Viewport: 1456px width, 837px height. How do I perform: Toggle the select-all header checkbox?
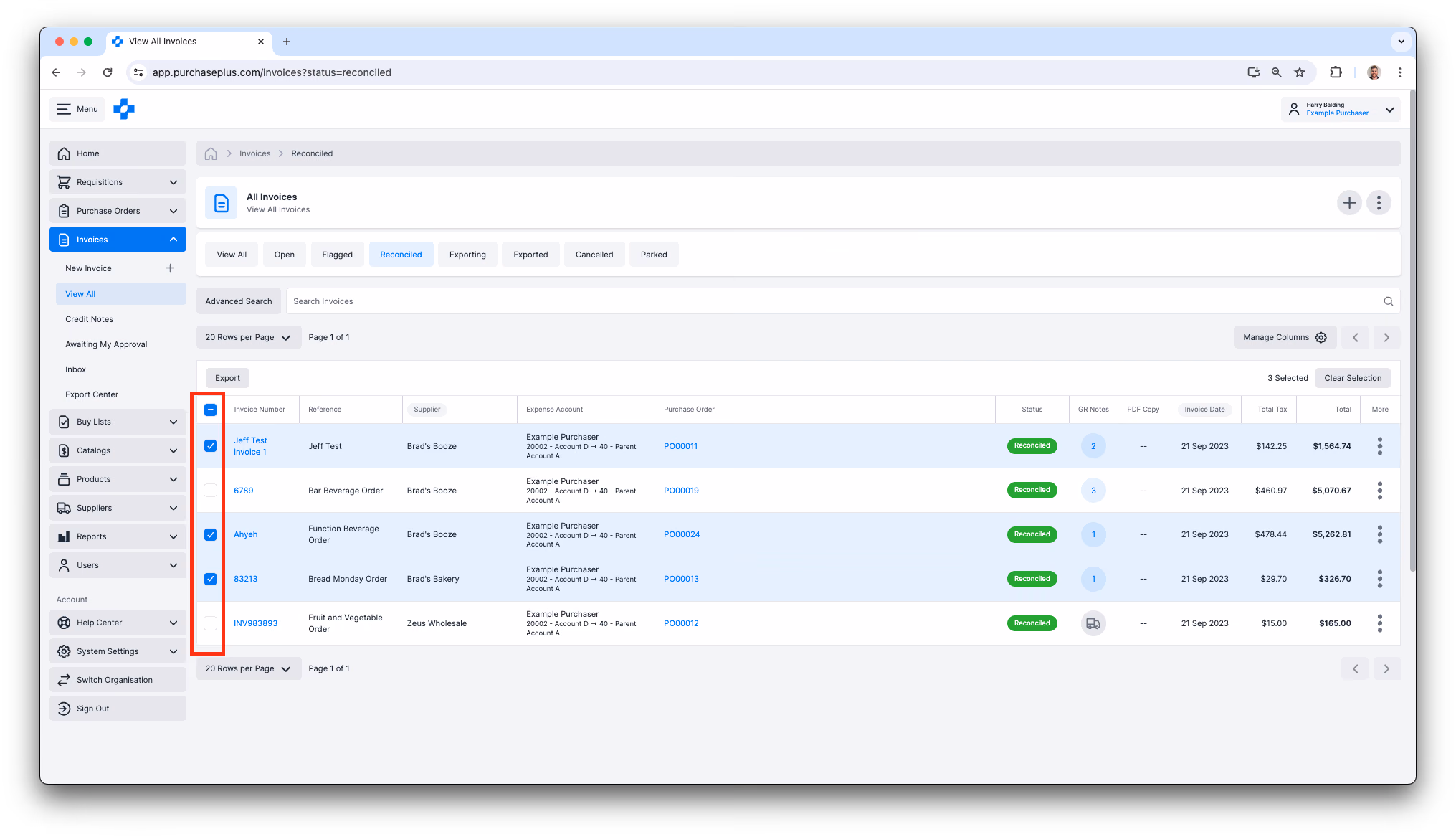210,410
